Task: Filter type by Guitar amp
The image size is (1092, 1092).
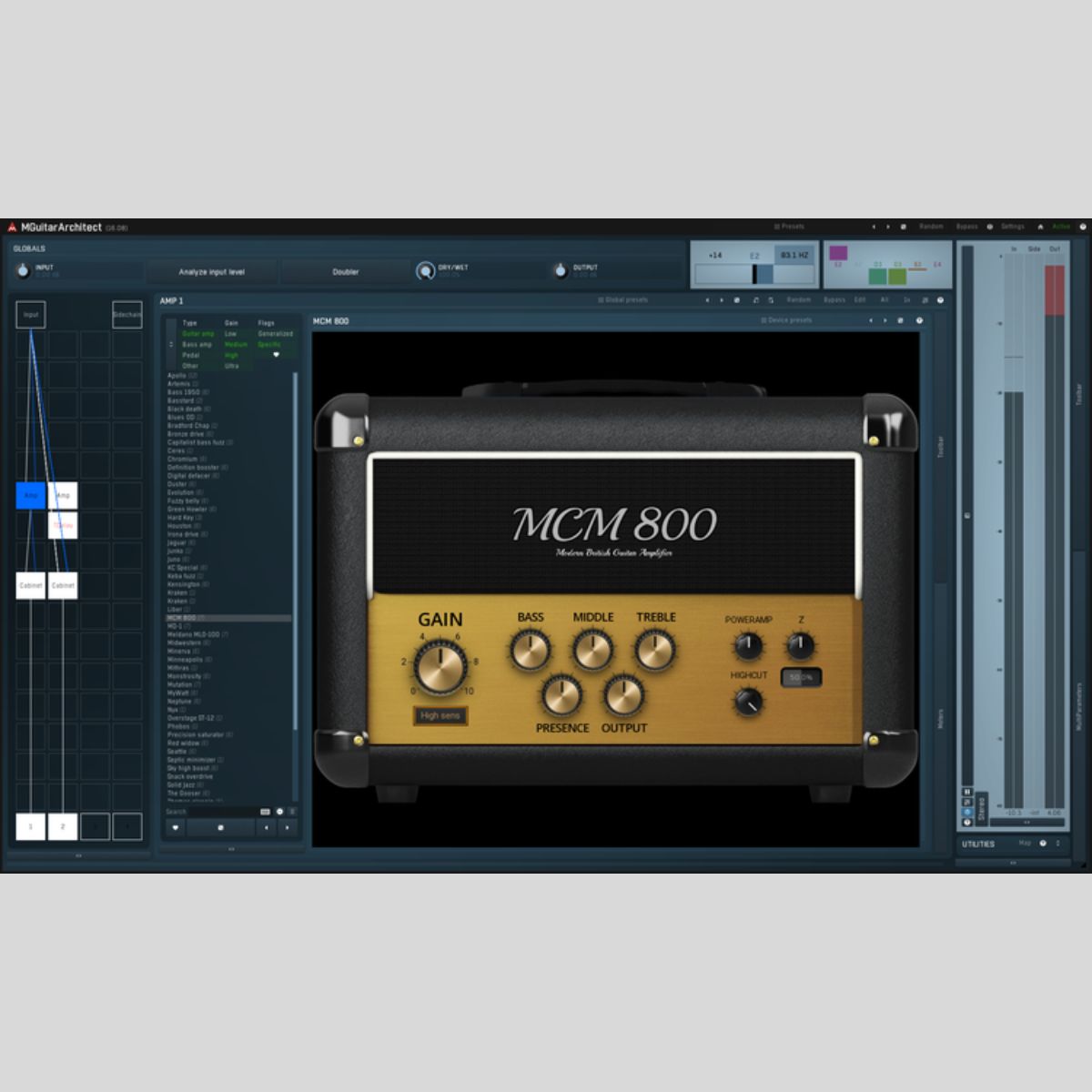Action: [197, 334]
